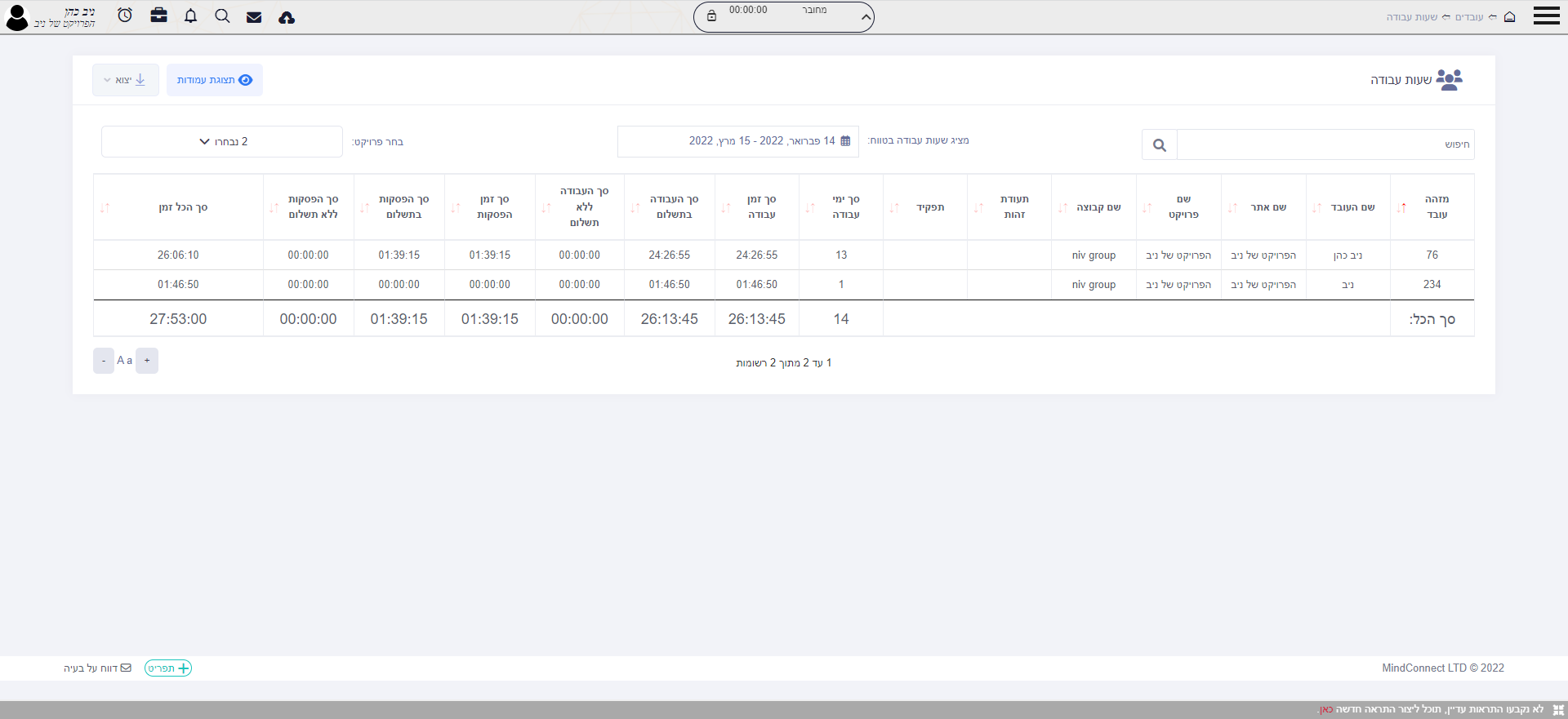Increase the font size with plus
This screenshot has height=719, width=1568.
coord(147,361)
